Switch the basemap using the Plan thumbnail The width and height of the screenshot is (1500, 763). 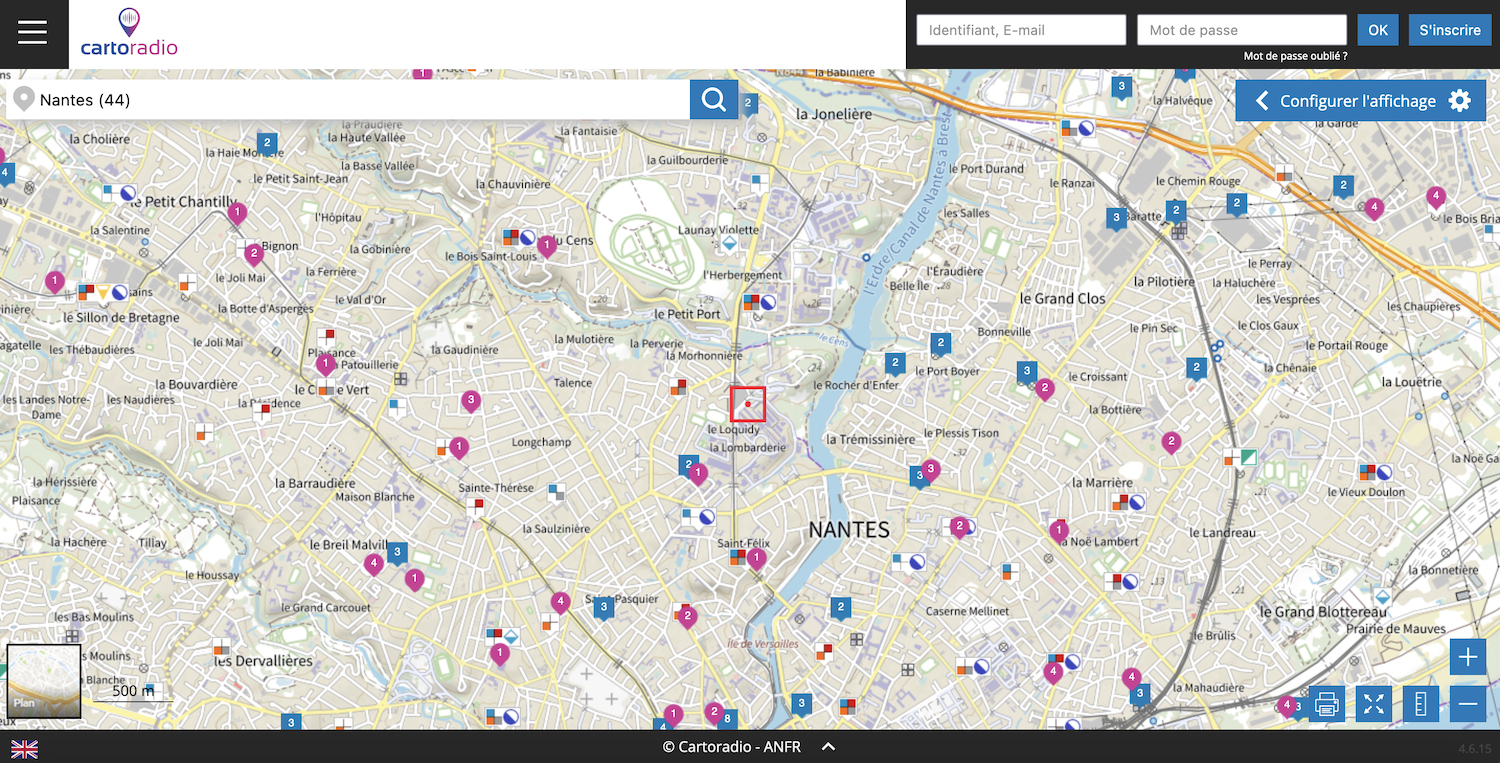coord(44,681)
